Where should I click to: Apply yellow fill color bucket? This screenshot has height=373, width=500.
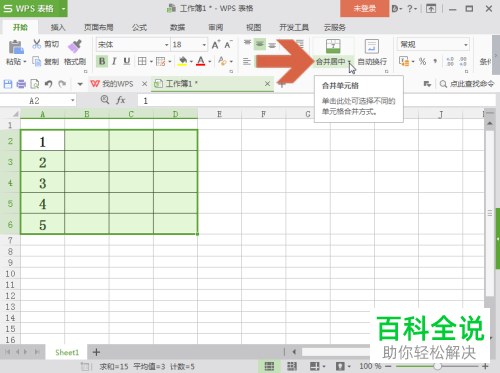coord(182,61)
